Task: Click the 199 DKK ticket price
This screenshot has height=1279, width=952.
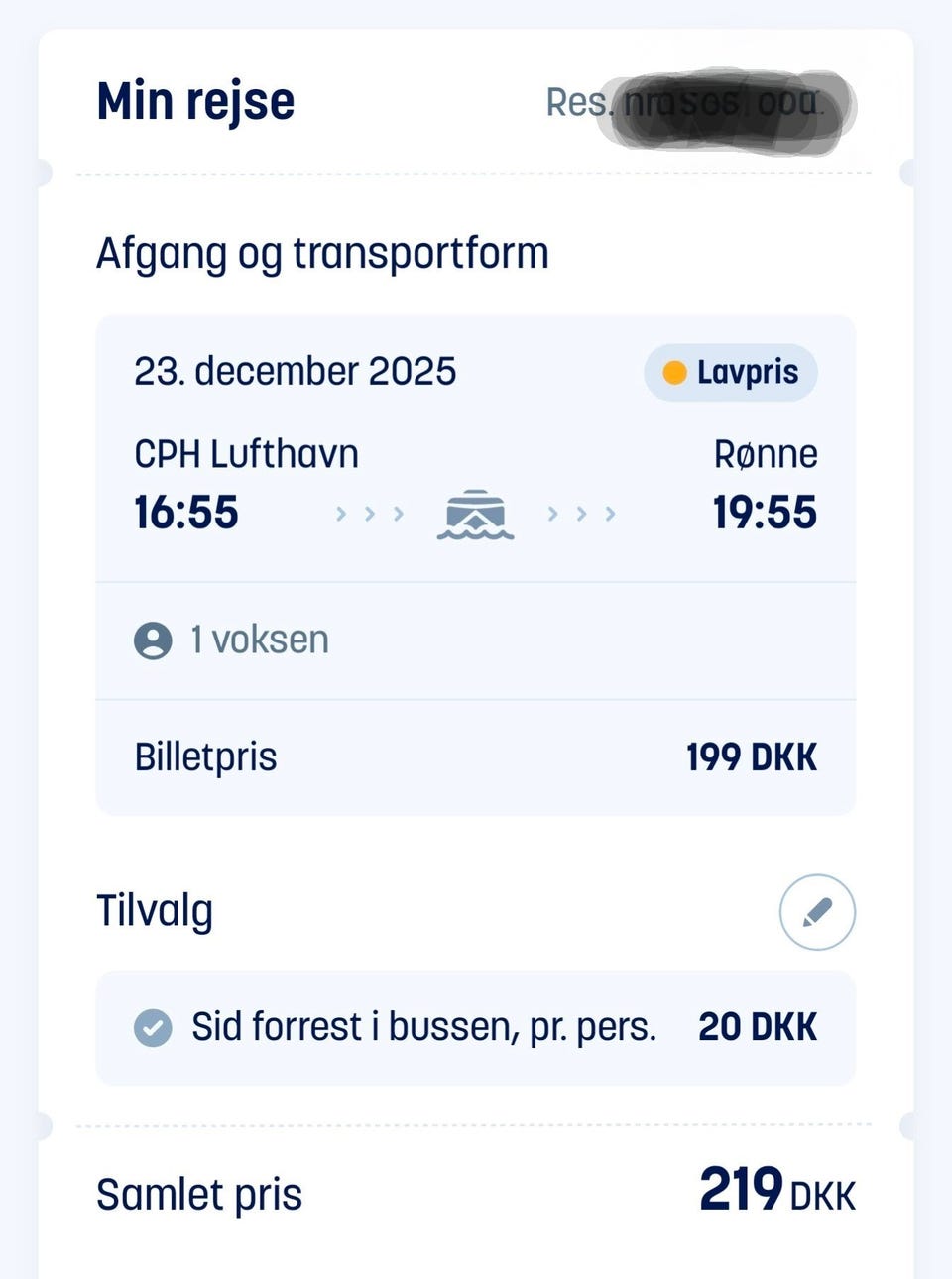Action: 752,757
